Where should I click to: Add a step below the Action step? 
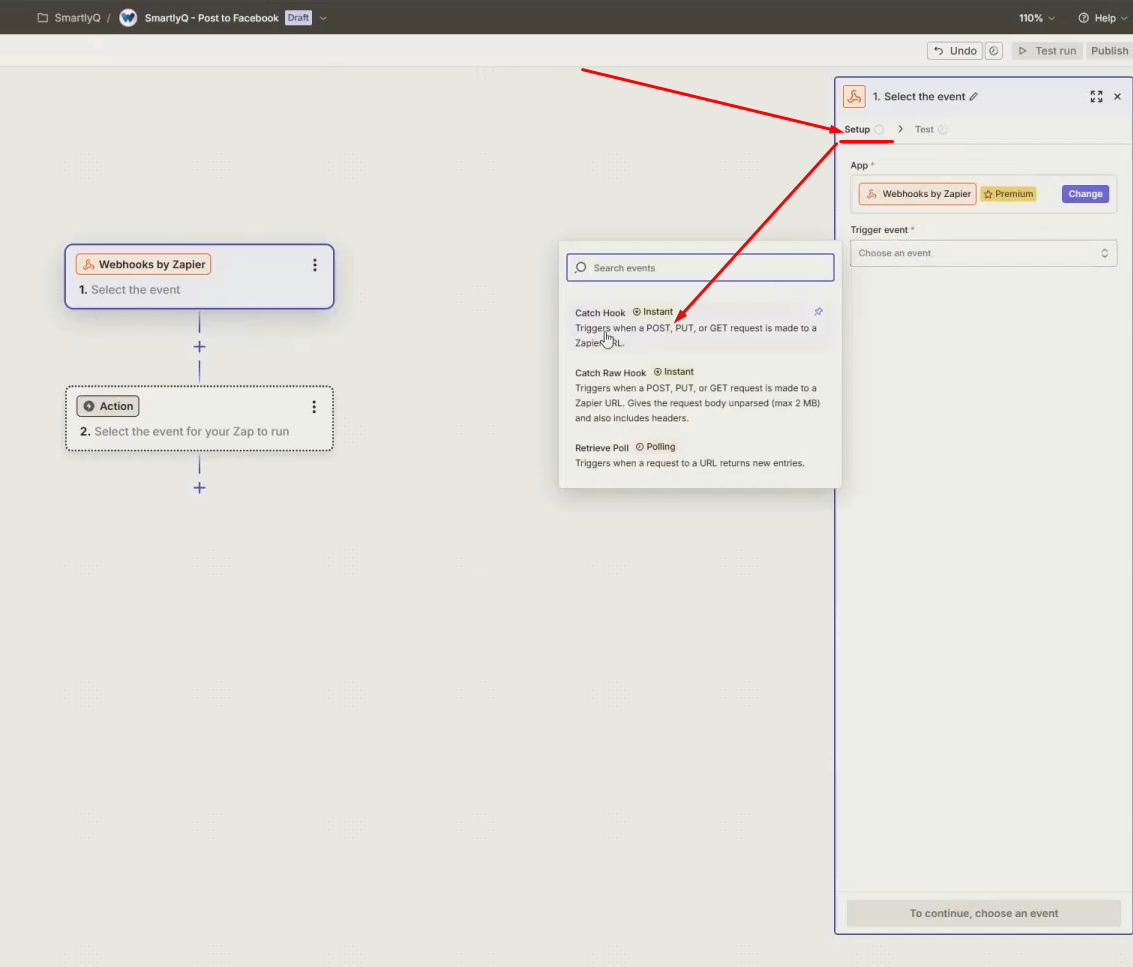point(199,488)
